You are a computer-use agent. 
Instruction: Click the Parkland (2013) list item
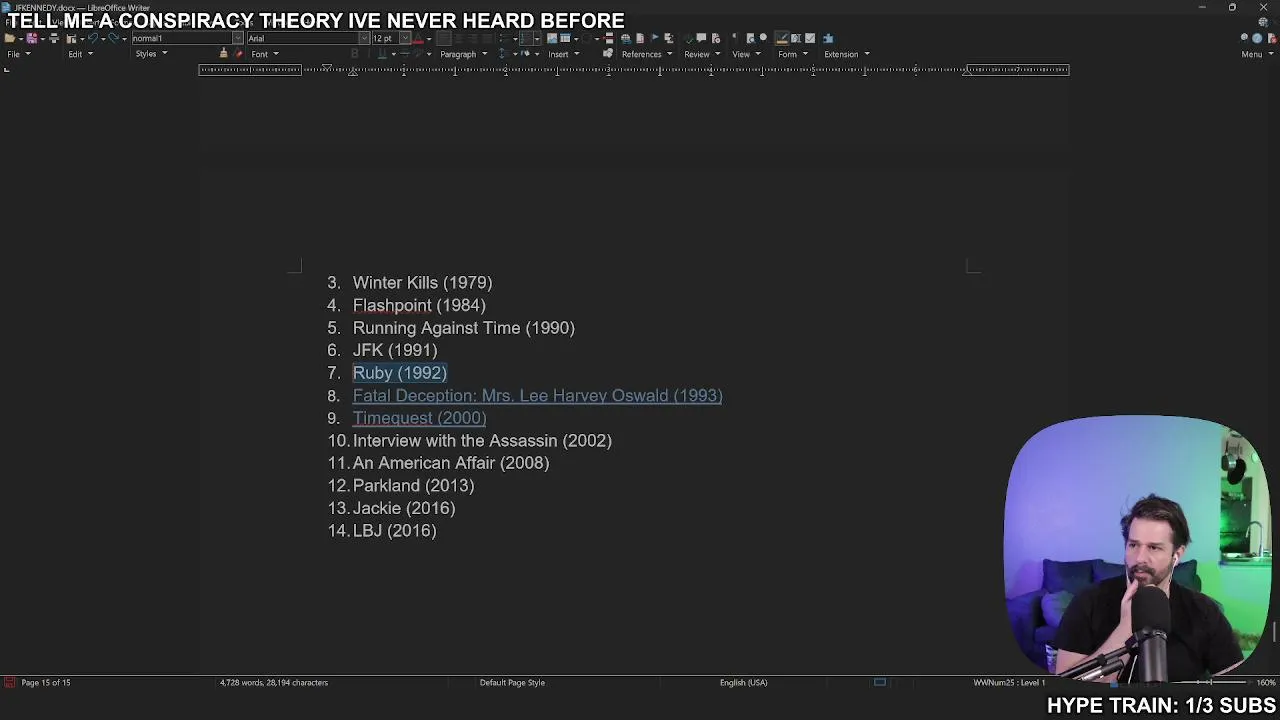pos(413,485)
